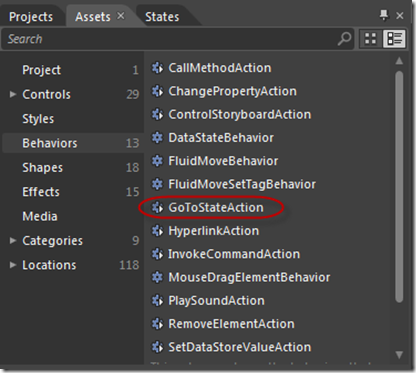This screenshot has height=373, width=416.
Task: Click the search magnifier icon
Action: coord(344,39)
